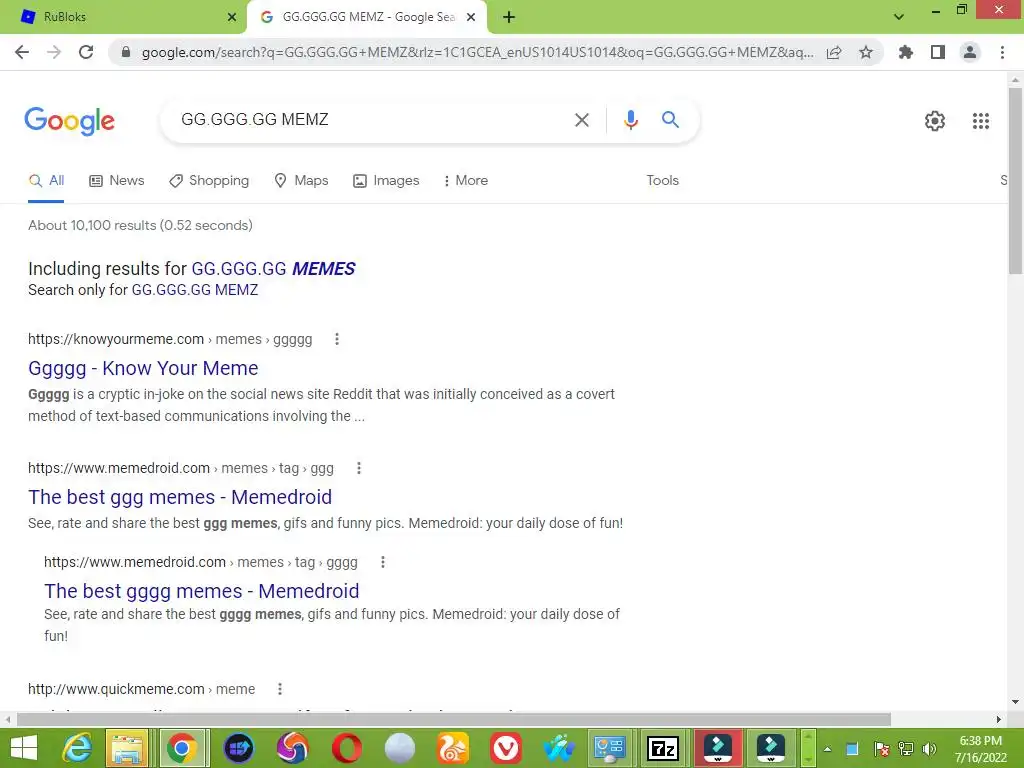Switch to the Images results tab
The image size is (1024, 768).
[386, 181]
